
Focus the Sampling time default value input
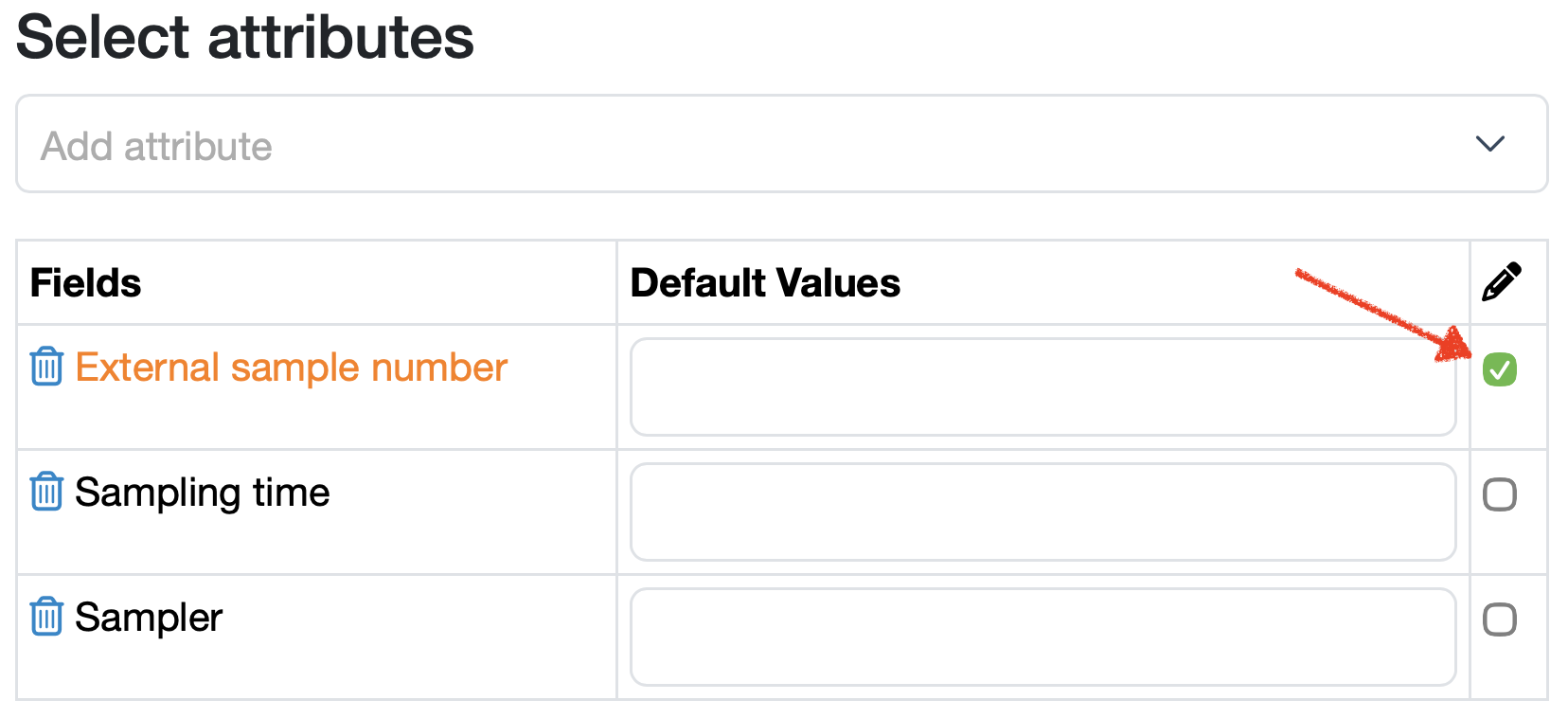point(1042,512)
